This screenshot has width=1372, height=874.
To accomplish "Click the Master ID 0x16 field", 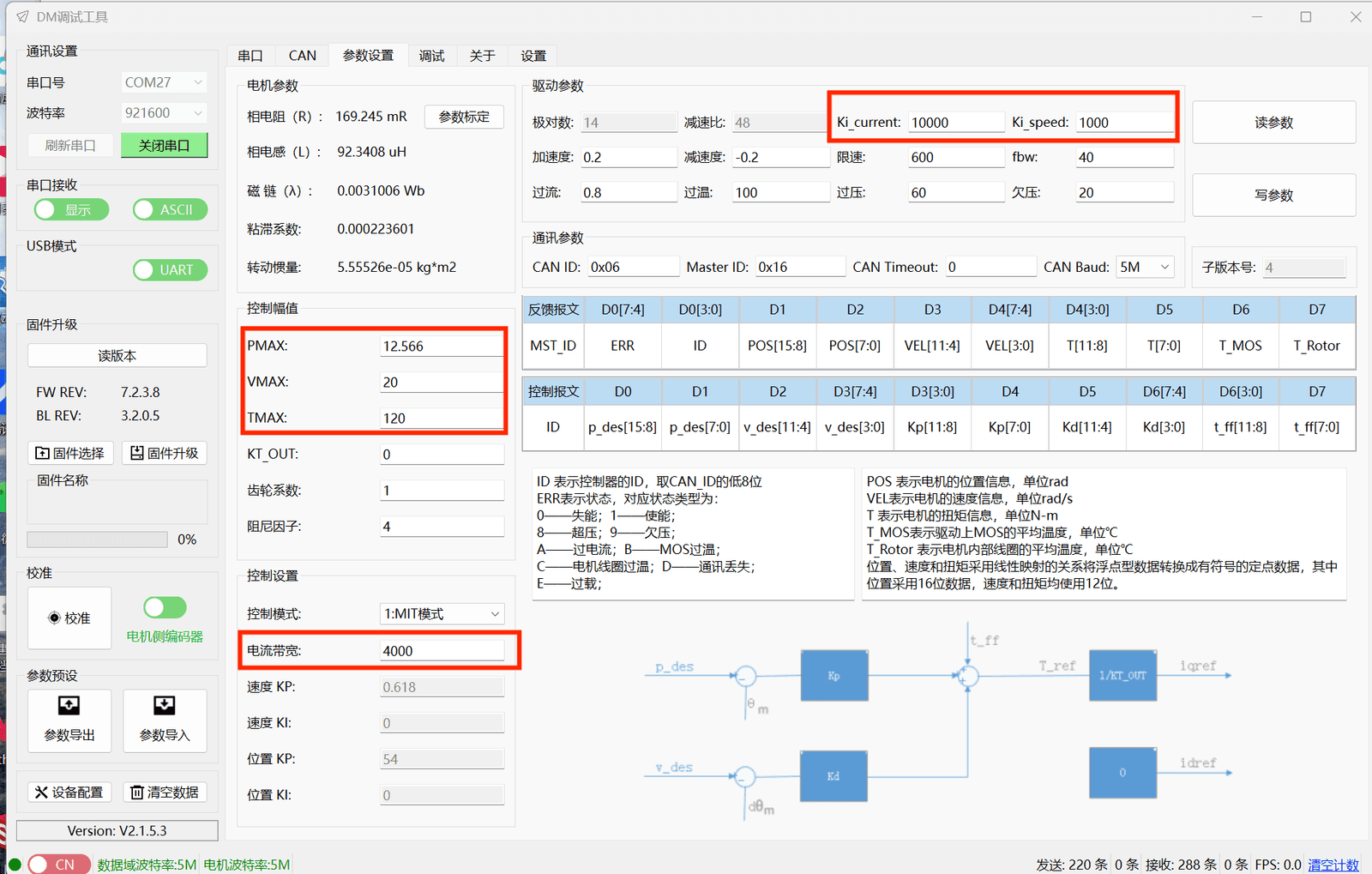I will coord(801,267).
